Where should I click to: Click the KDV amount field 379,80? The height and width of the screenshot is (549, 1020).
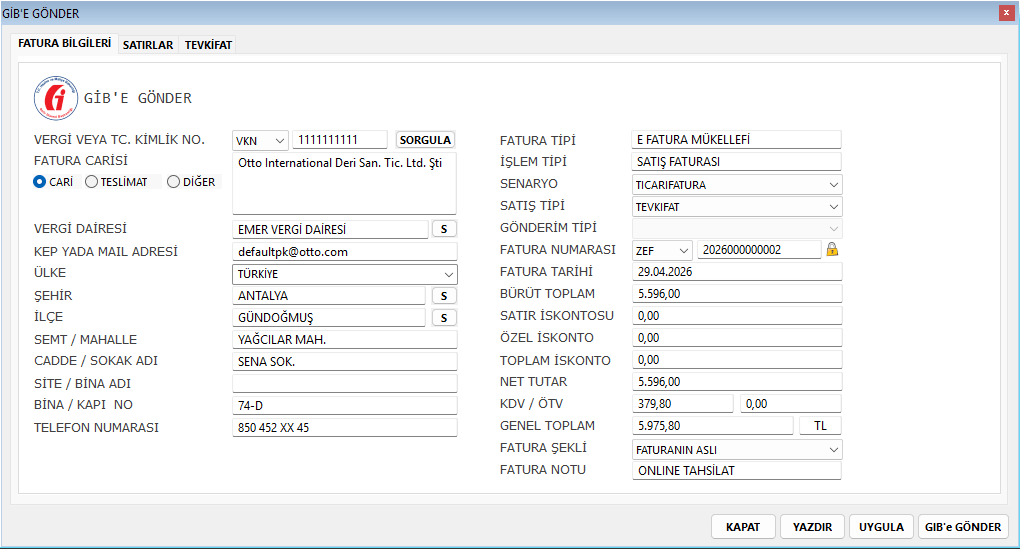682,403
